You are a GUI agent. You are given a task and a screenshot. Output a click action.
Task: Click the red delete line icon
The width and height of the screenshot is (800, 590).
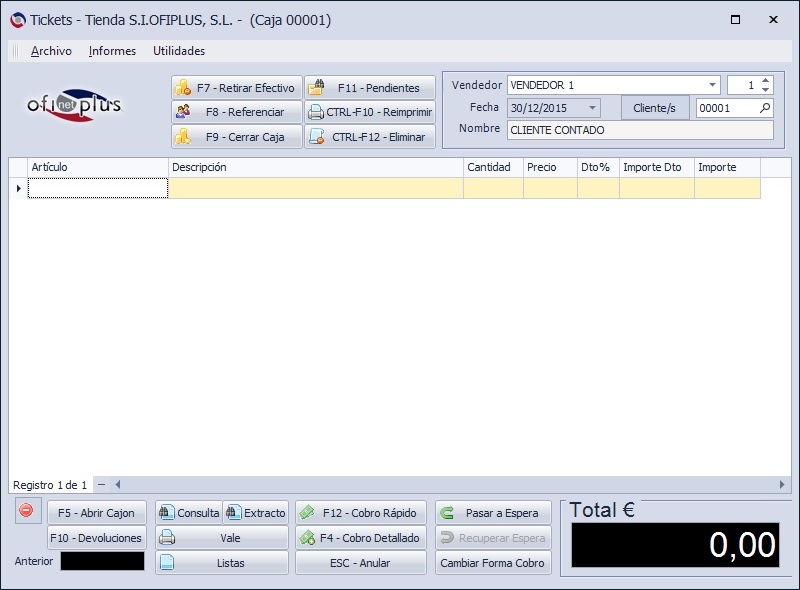pyautogui.click(x=28, y=510)
